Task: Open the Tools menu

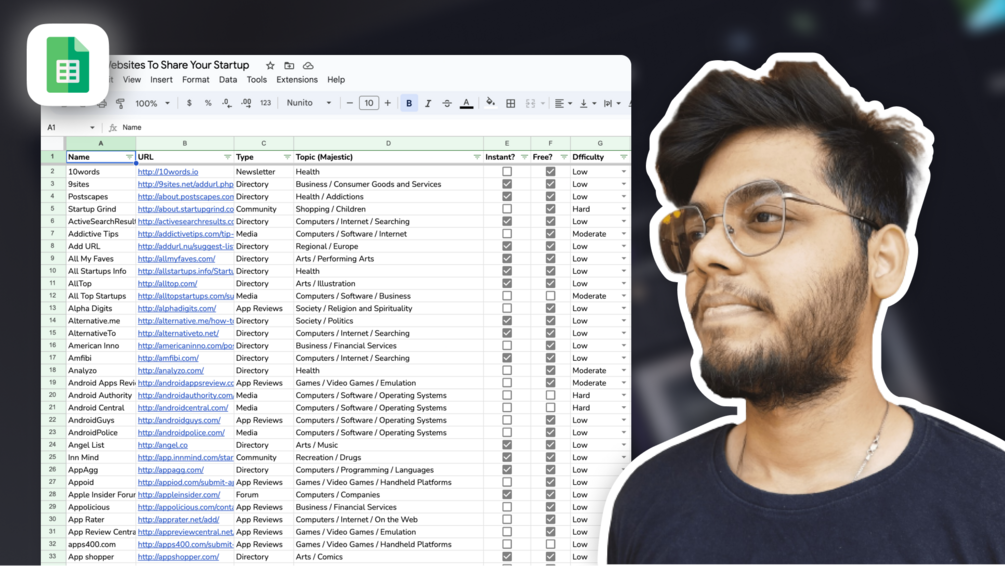Action: click(x=256, y=79)
